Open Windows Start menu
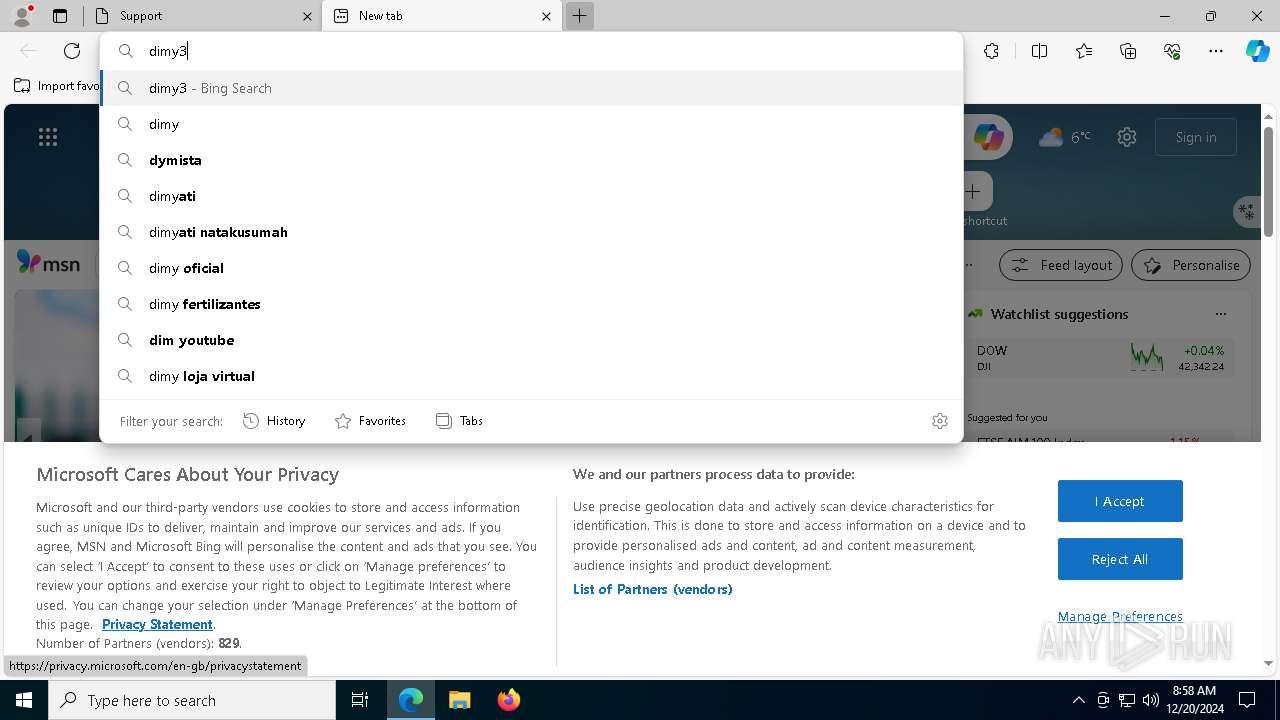The height and width of the screenshot is (720, 1280). click(x=24, y=700)
